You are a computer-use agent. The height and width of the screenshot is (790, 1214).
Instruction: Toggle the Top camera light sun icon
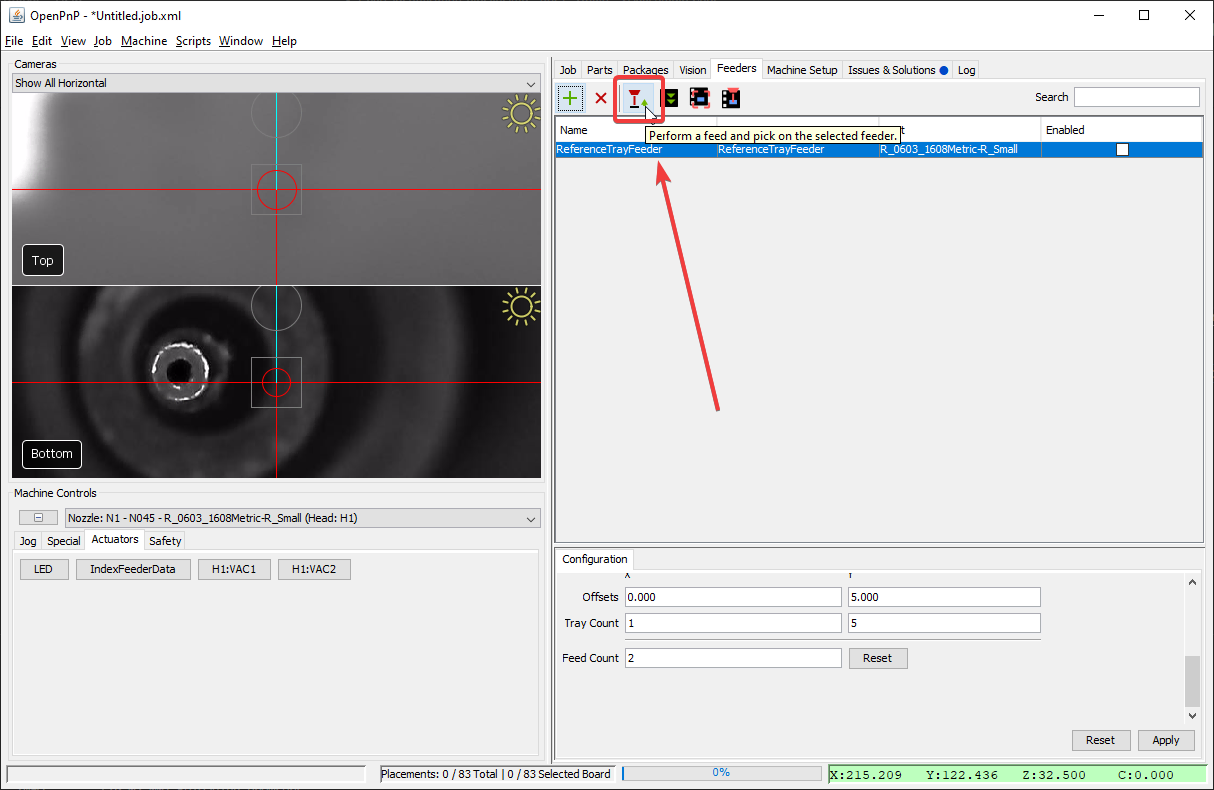coord(520,114)
